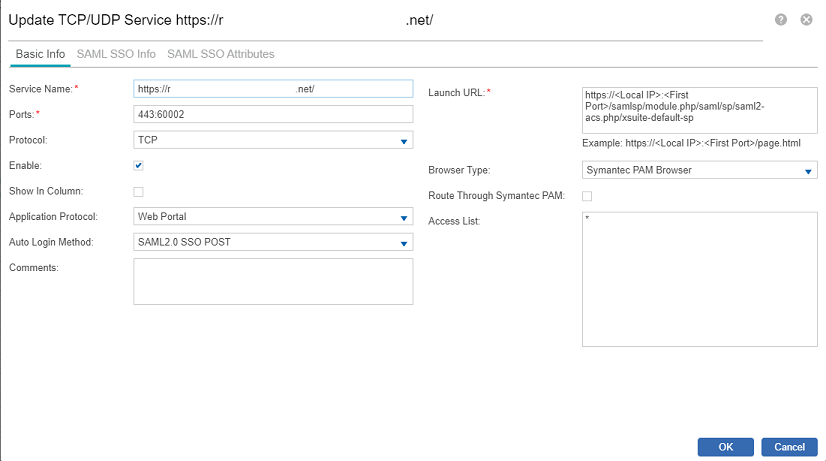
Task: Uncheck the Enable checkbox
Action: [139, 166]
